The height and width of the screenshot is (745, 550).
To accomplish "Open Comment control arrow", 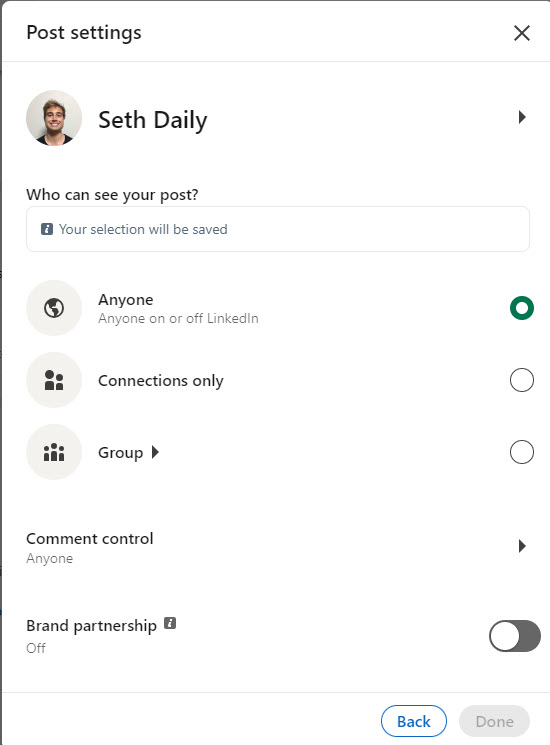I will pos(522,546).
